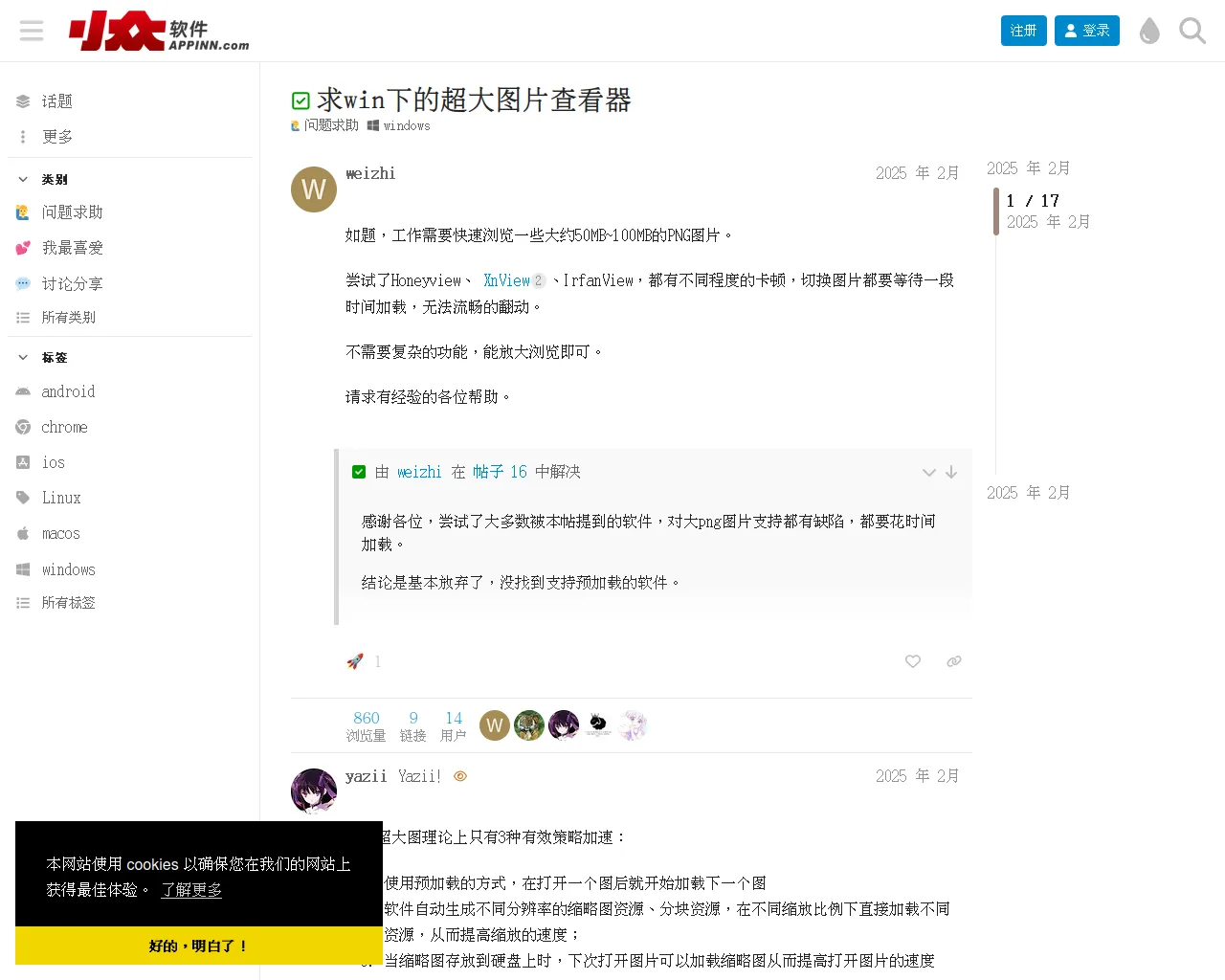Click the eye icon next to Yazii
Viewport: 1225px width, 980px height.
(x=460, y=776)
